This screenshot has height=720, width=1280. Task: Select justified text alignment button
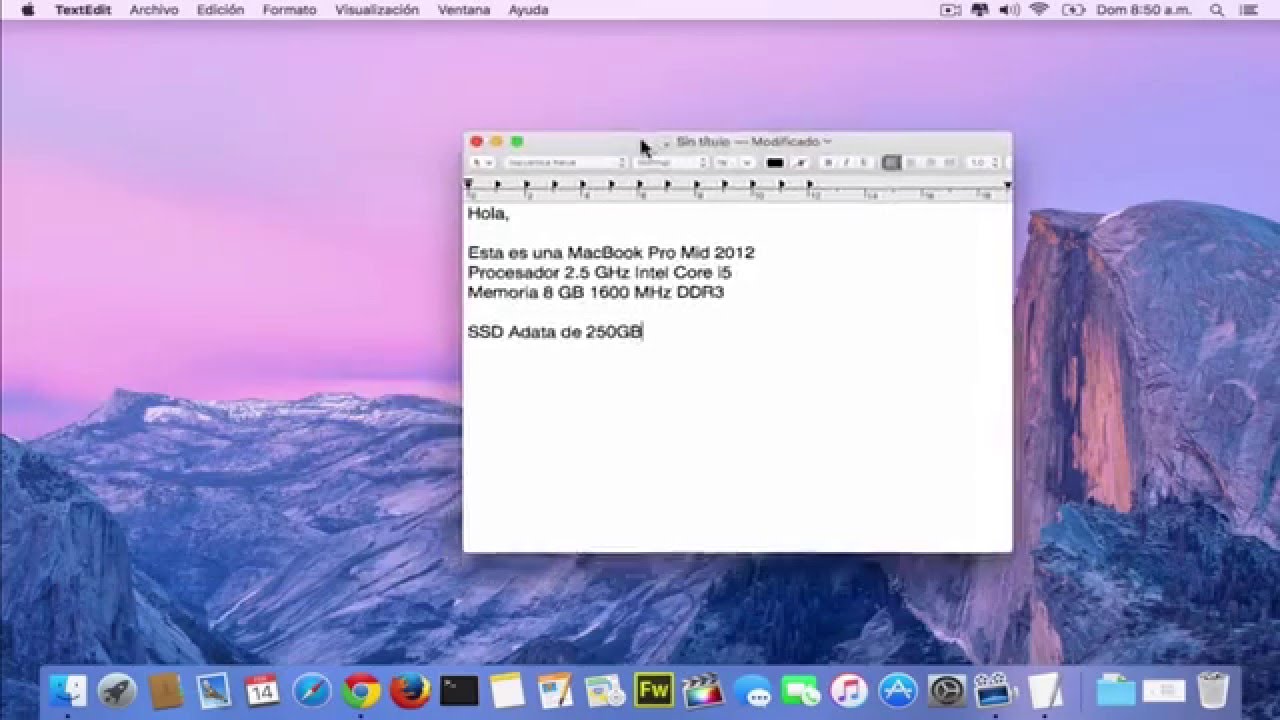coord(949,162)
